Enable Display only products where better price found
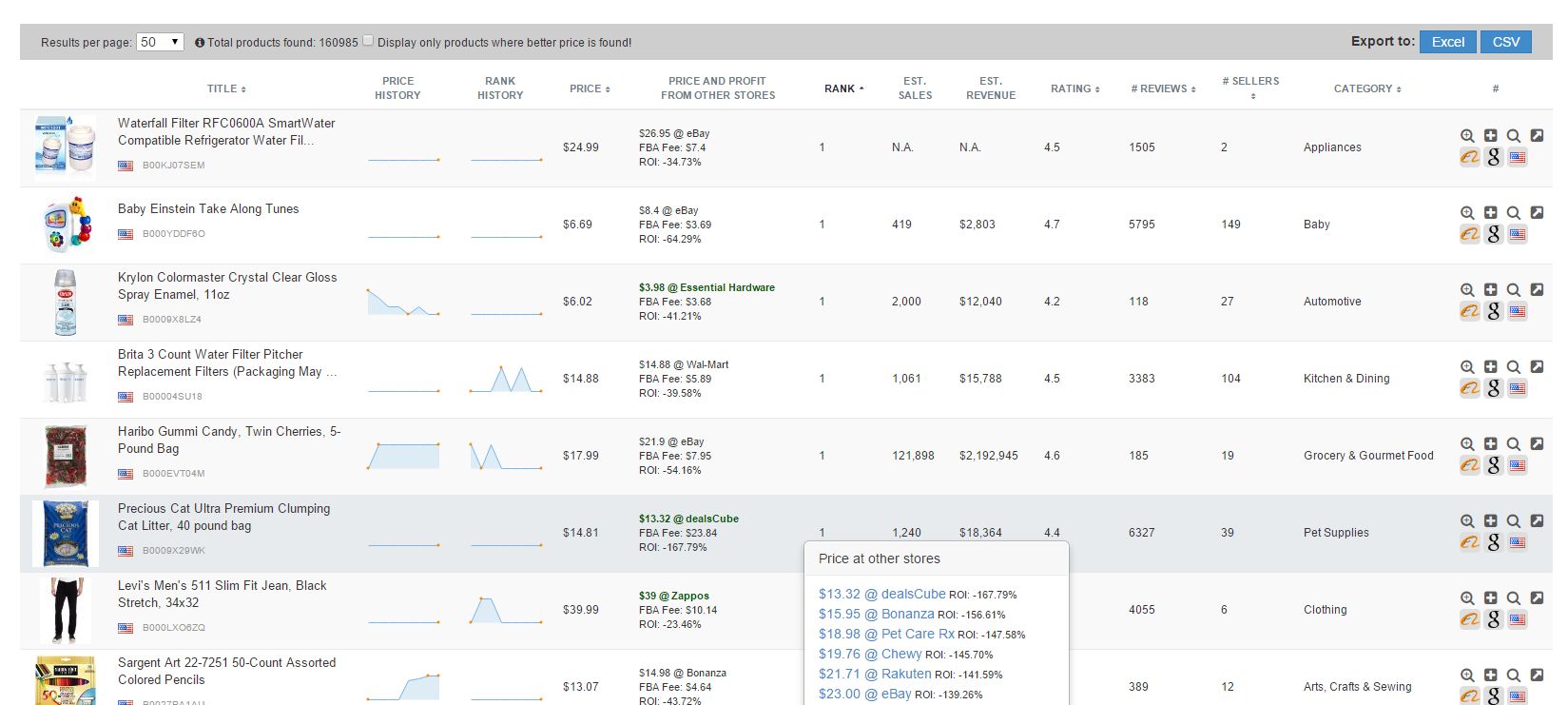 pyautogui.click(x=368, y=41)
